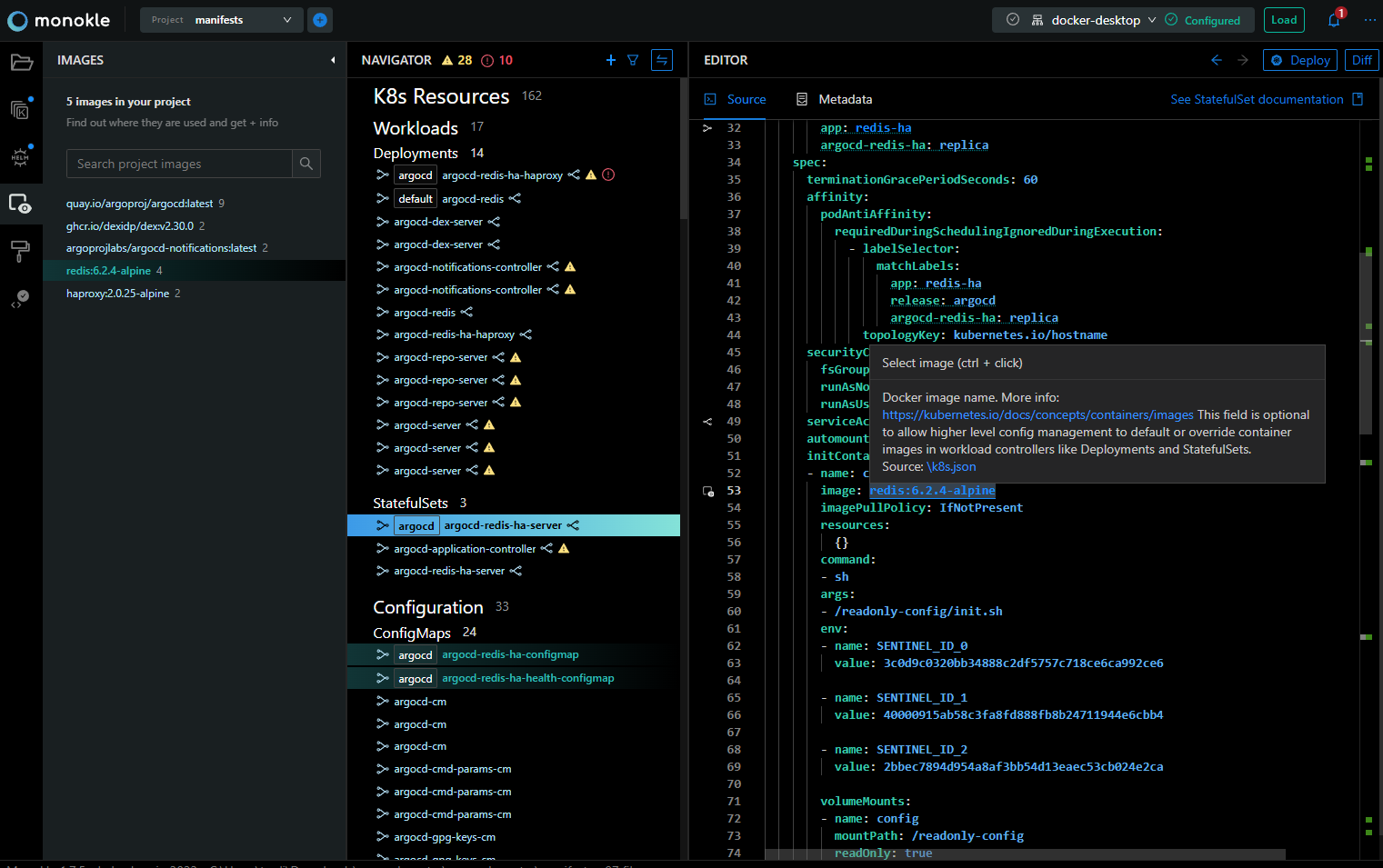This screenshot has height=868, width=1383.
Task: Open the code-check sidebar icon at the bottom
Action: 20,299
